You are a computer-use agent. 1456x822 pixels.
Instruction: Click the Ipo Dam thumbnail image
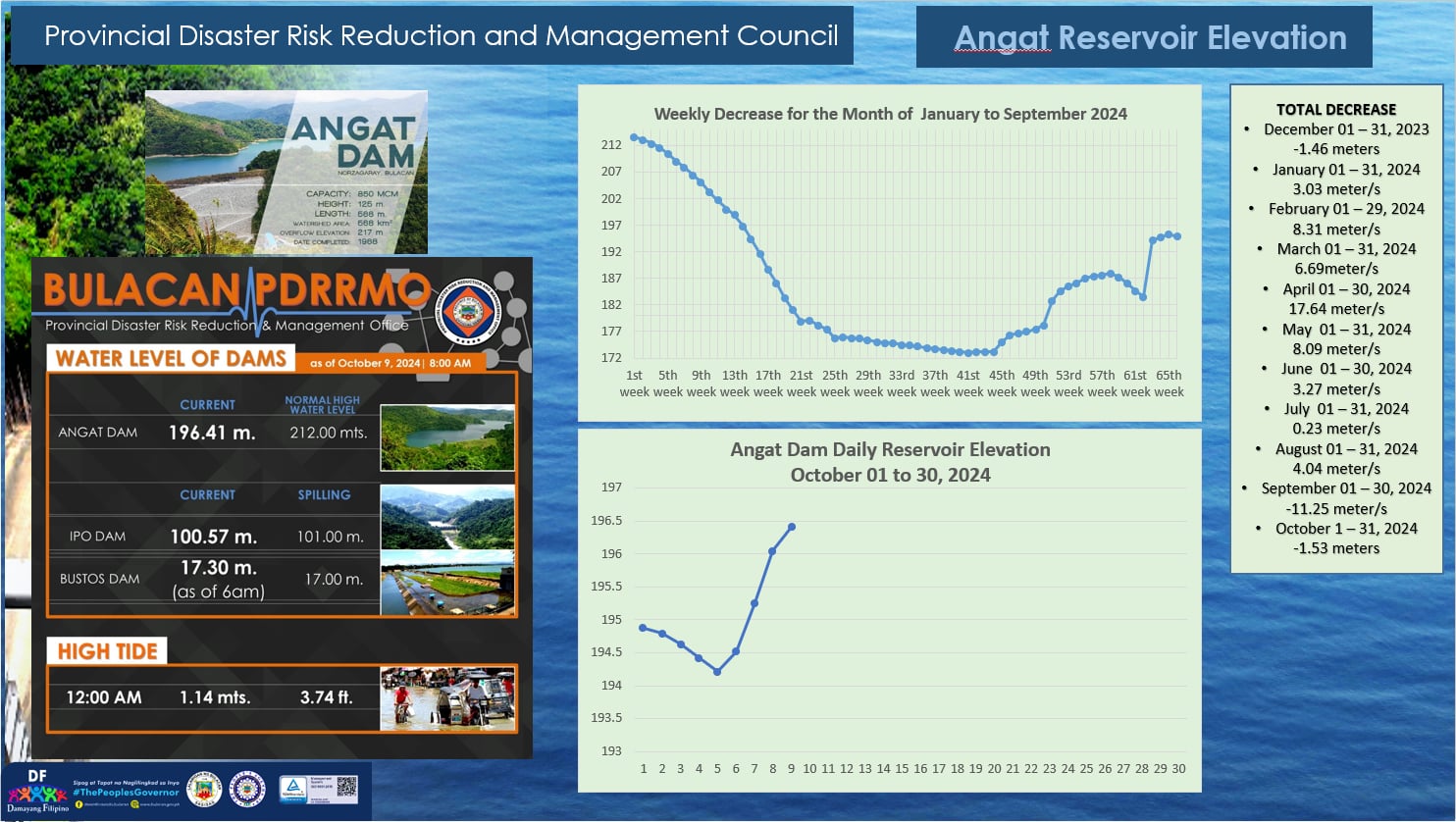tap(447, 517)
